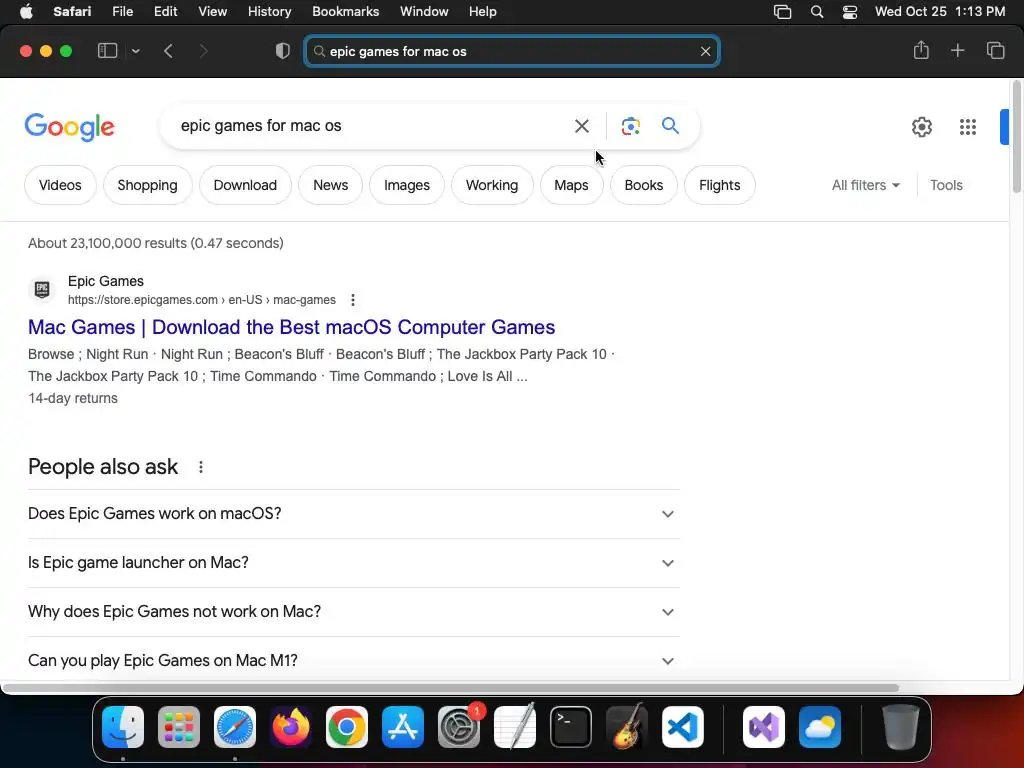Clear the Google search box
This screenshot has width=1024, height=768.
click(x=581, y=126)
